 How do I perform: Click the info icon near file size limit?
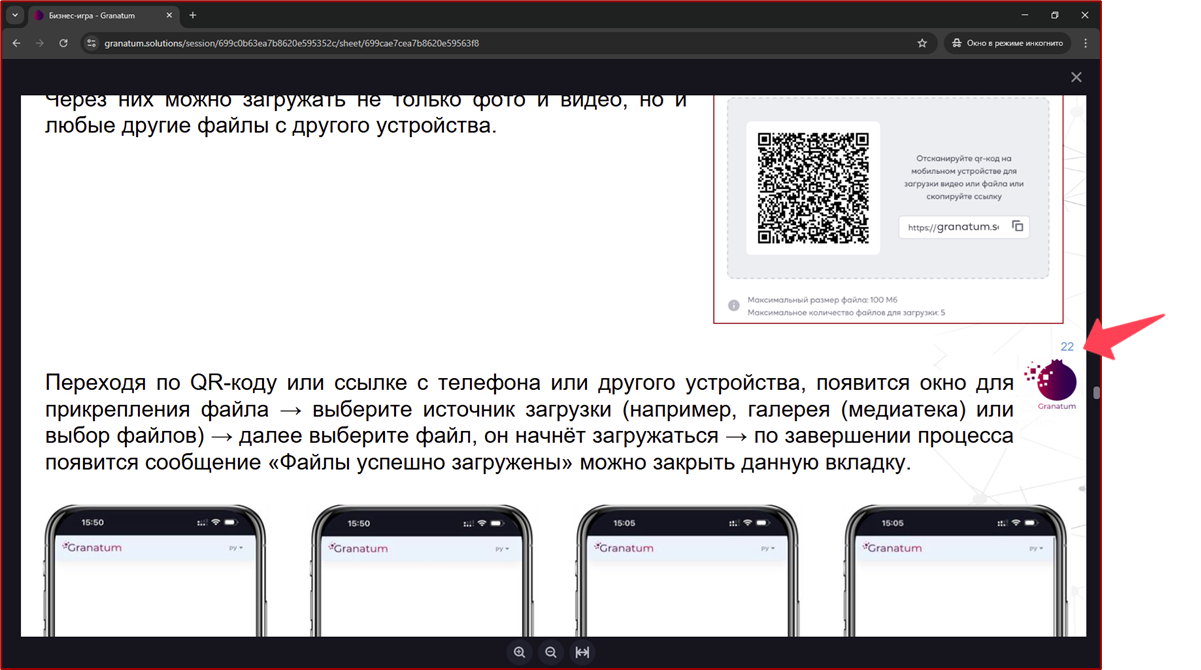tap(733, 305)
